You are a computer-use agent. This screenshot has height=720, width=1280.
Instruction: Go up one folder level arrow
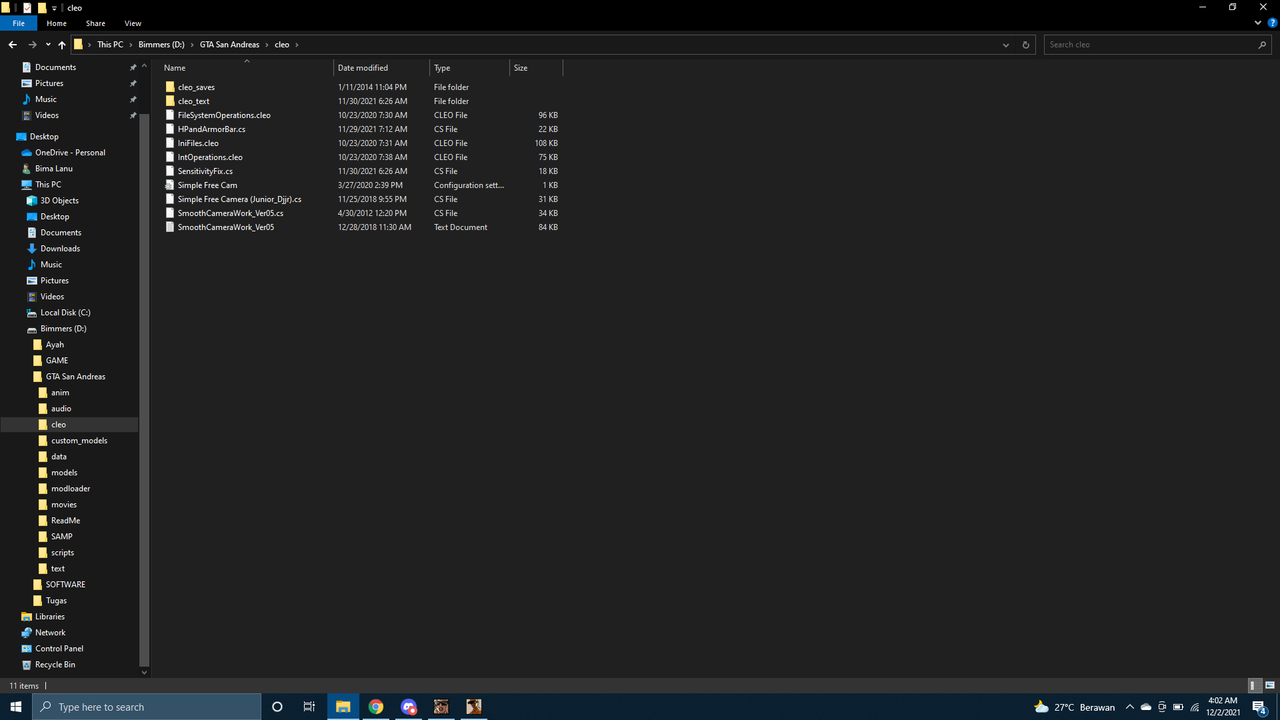[x=61, y=44]
